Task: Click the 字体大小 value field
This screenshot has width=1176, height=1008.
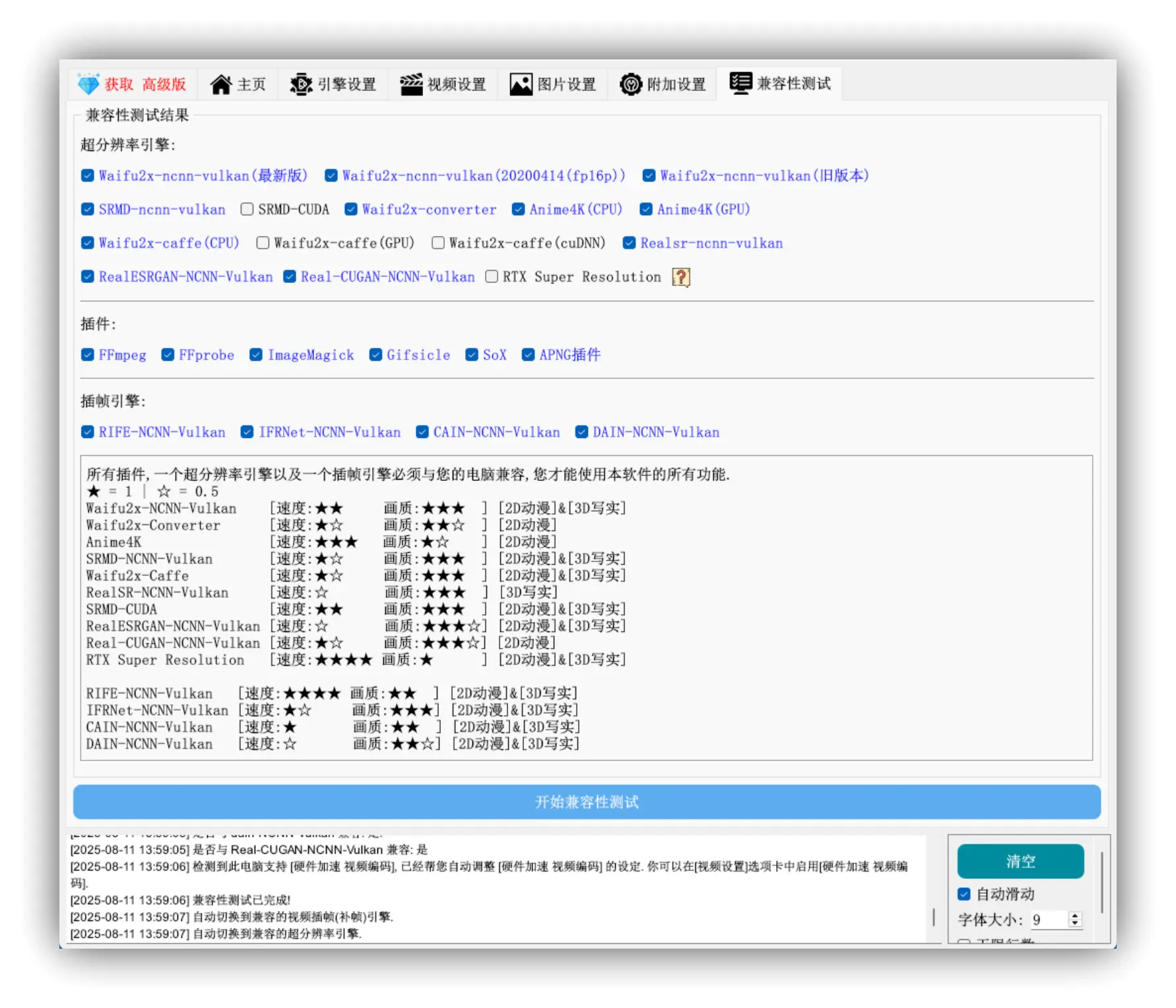Action: [x=1049, y=920]
